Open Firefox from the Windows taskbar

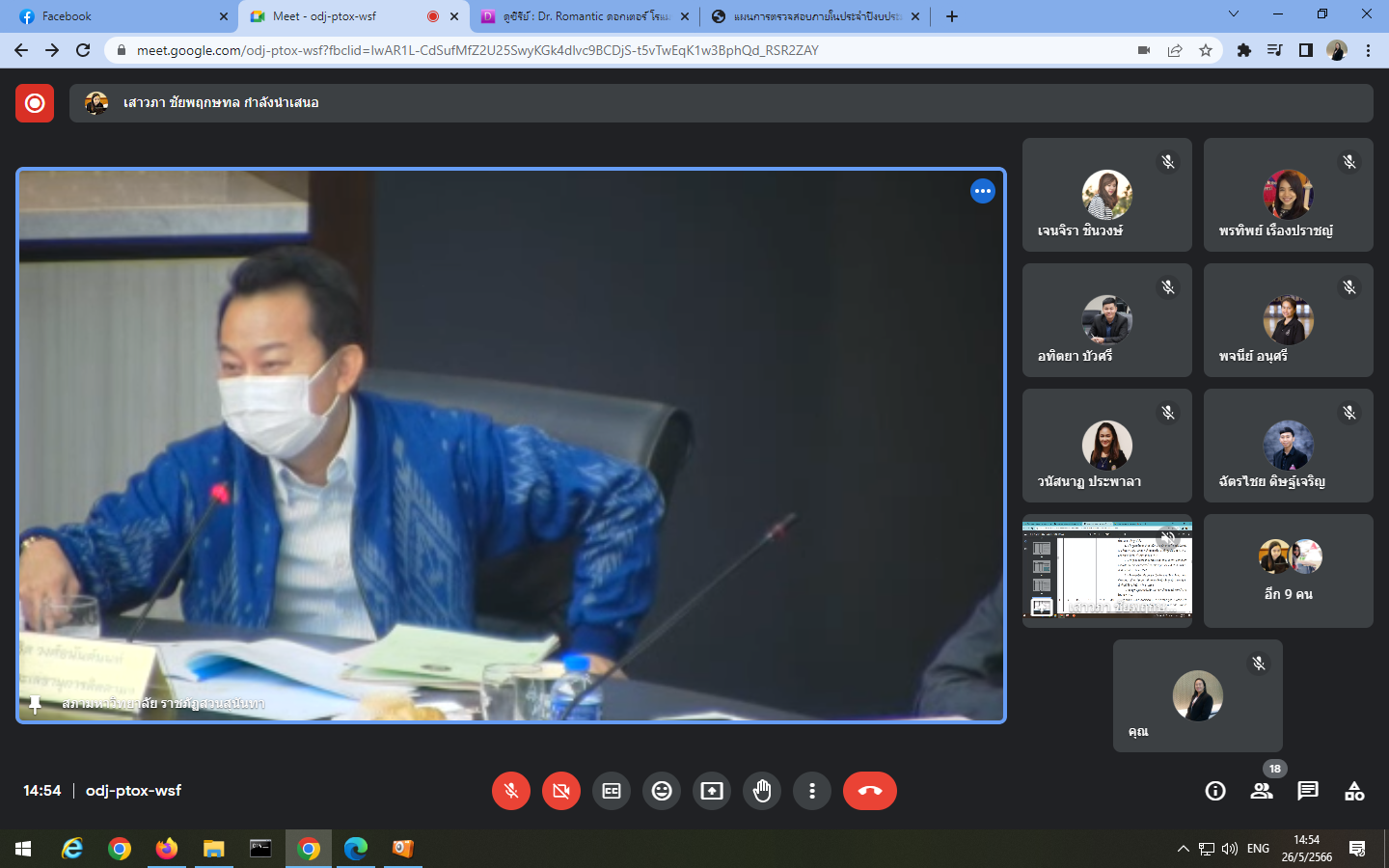click(x=167, y=849)
